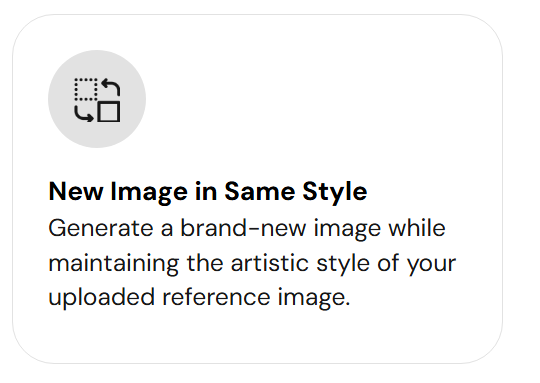Click the lower curved arrow in icon
Image resolution: width=540 pixels, height=383 pixels.
[x=84, y=114]
